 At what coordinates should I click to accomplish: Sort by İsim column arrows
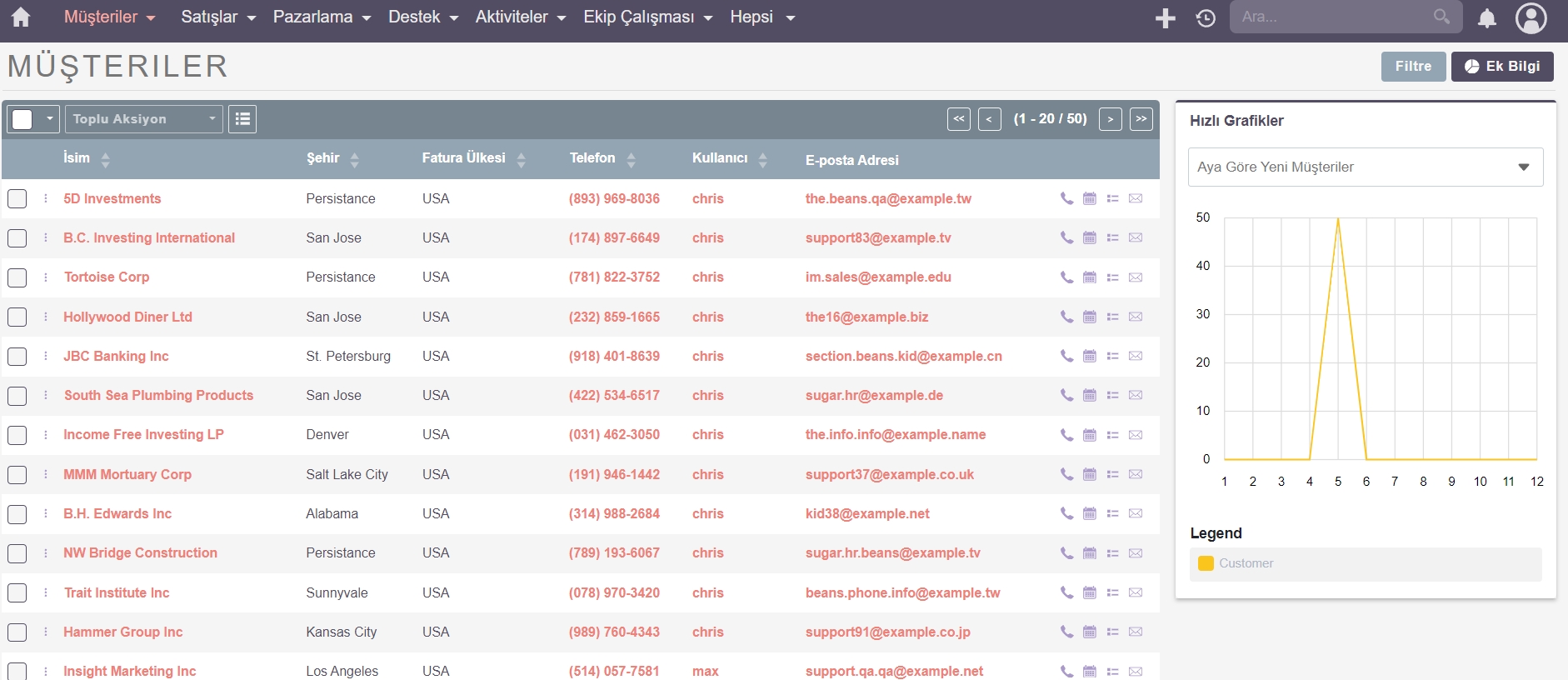pyautogui.click(x=105, y=159)
